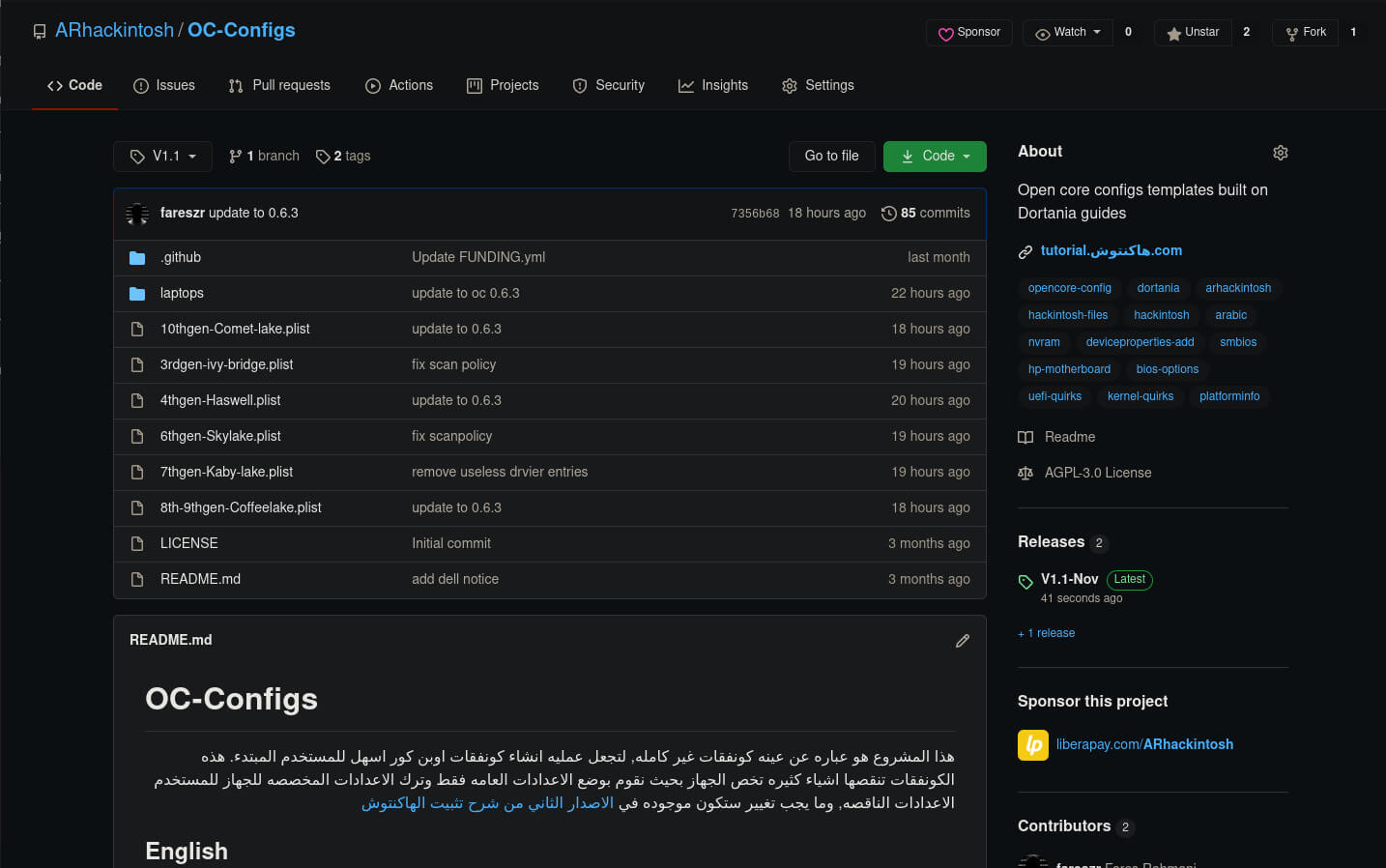
Task: Open the green Code download dropdown
Action: coord(935,156)
